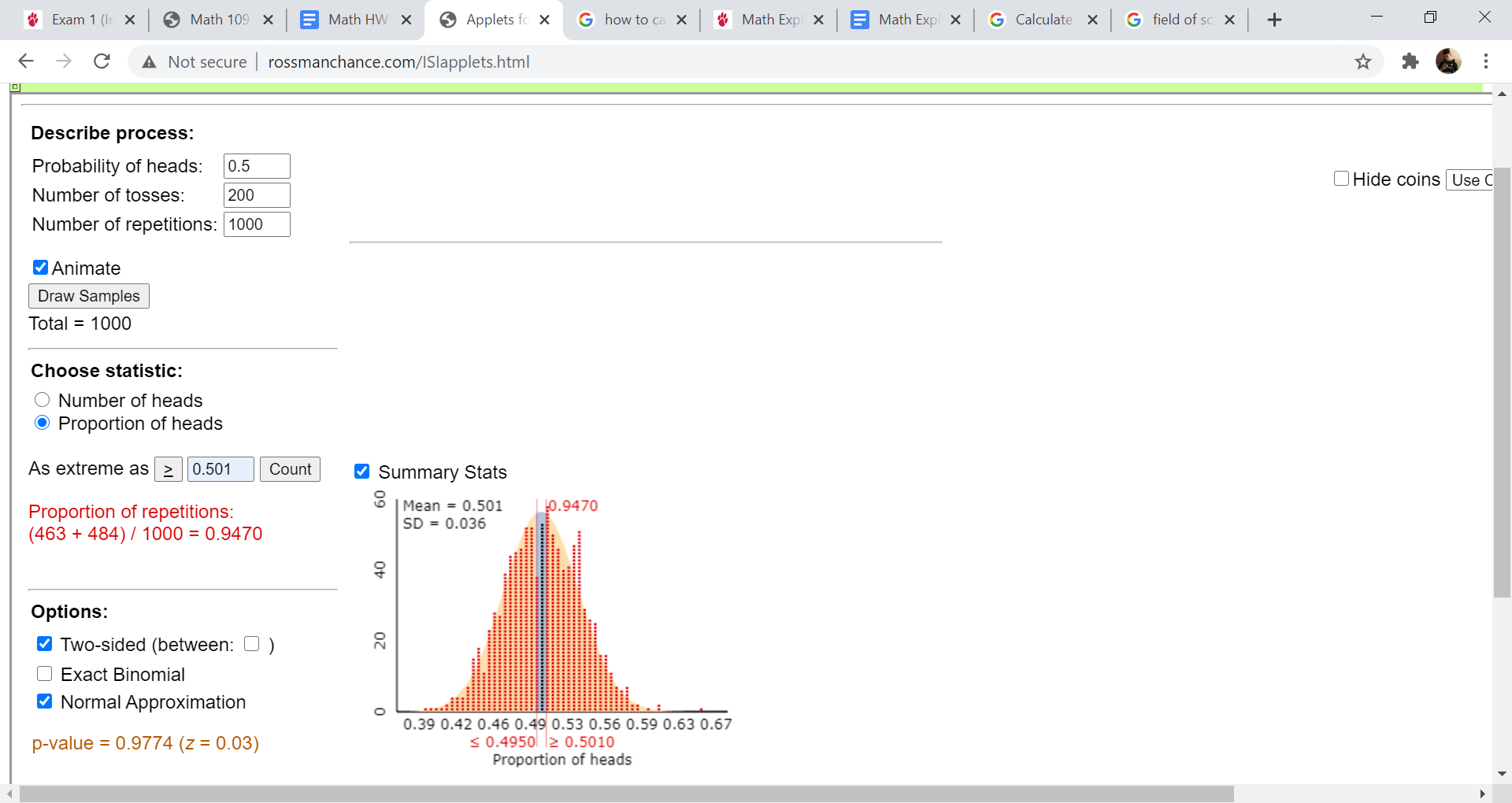Click the partially visible Use button
This screenshot has height=803, width=1512.
1469,179
